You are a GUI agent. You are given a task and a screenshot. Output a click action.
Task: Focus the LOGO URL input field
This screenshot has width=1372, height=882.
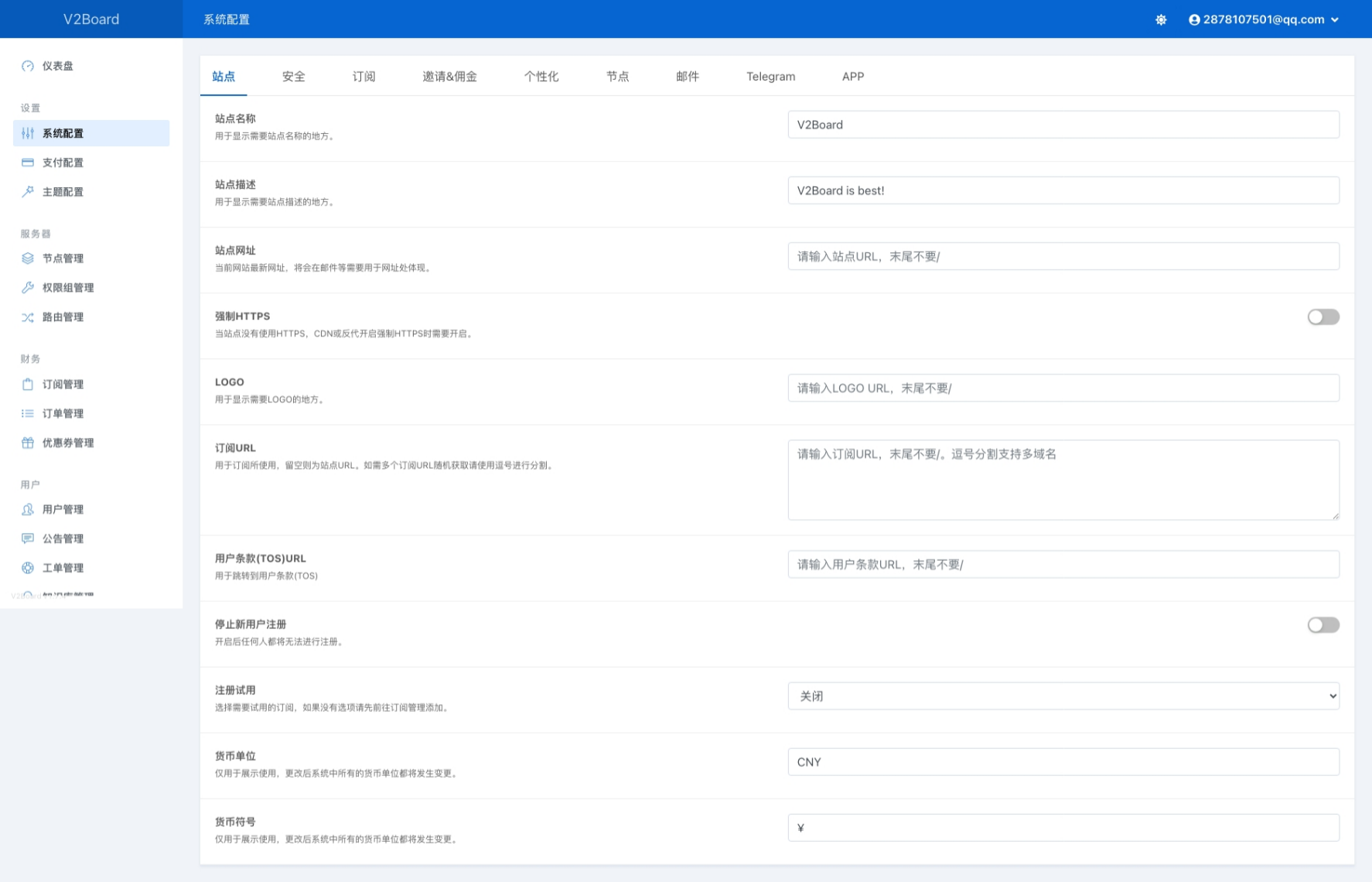[1063, 388]
